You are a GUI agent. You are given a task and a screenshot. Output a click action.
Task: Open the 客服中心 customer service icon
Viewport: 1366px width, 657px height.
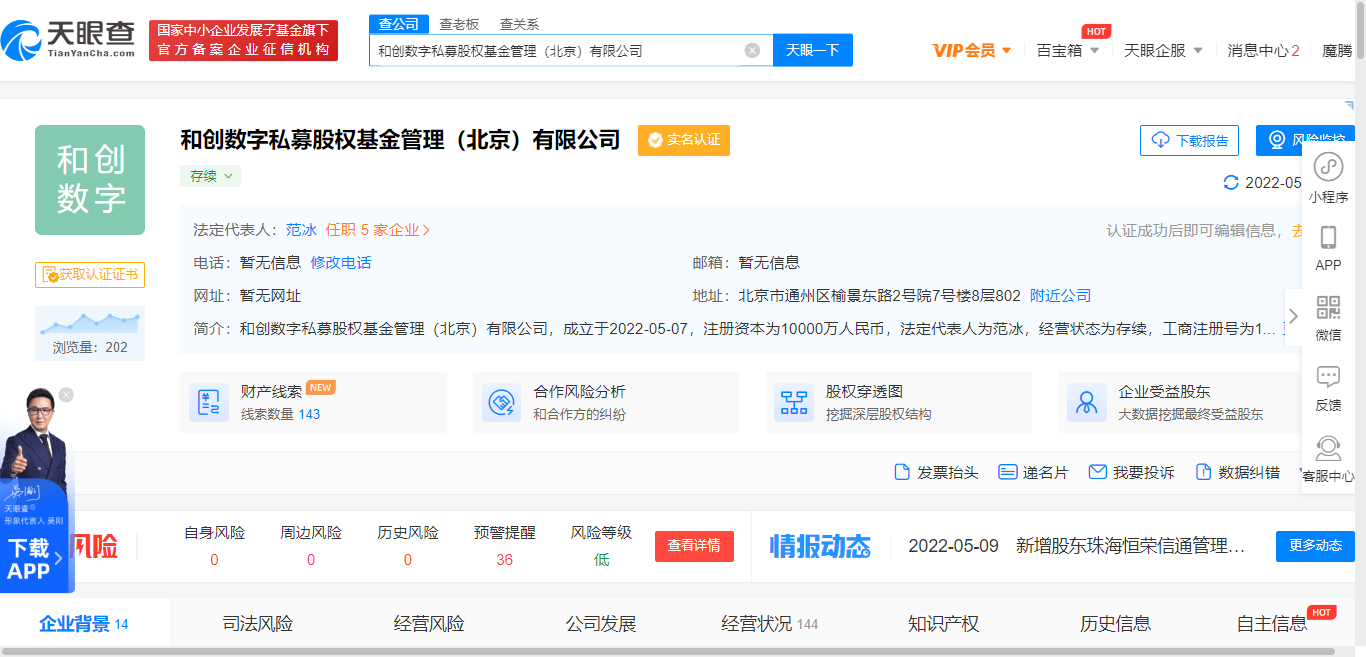coord(1328,448)
